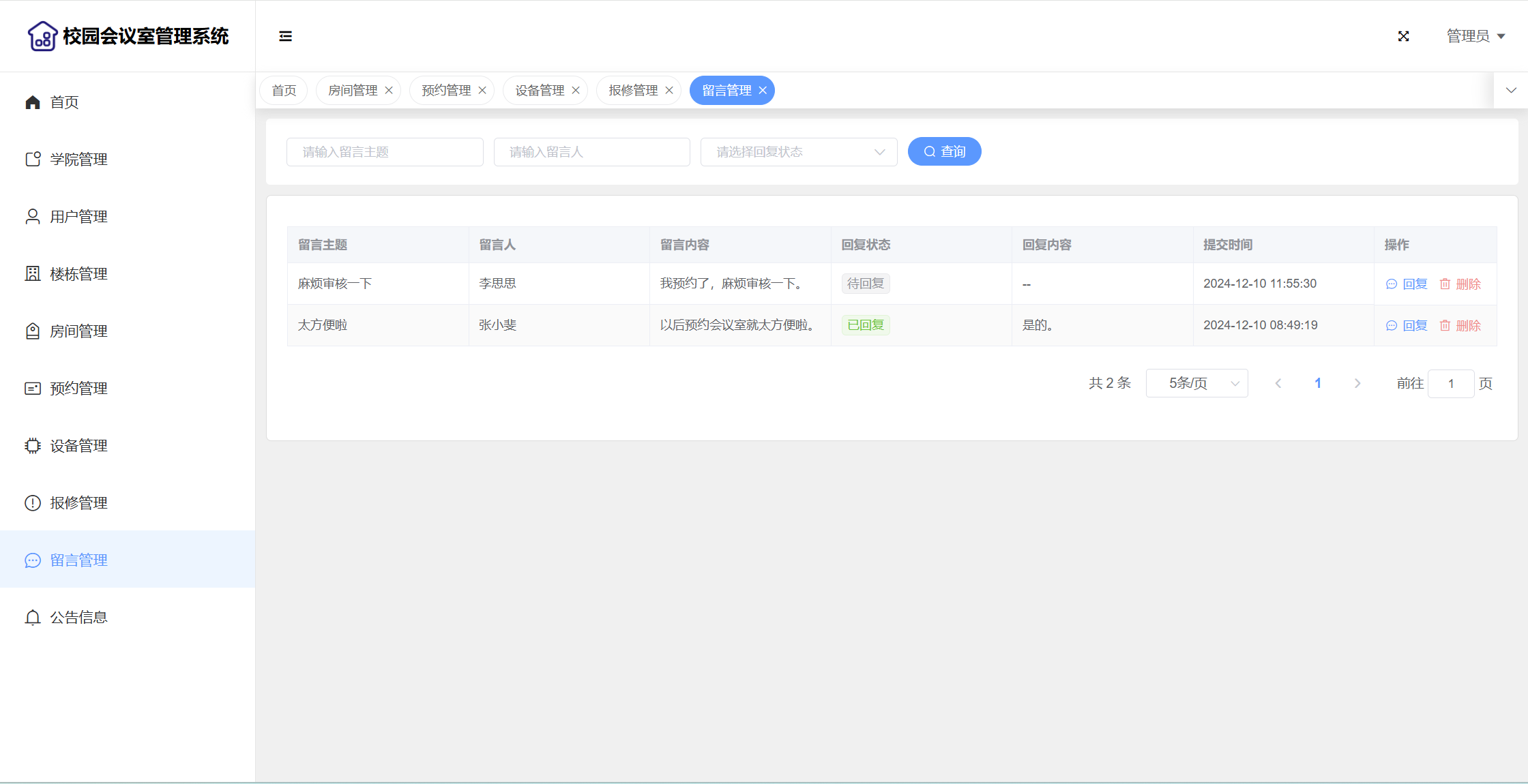Viewport: 1528px width, 784px height.
Task: Close the 房间管理 tab
Action: click(389, 91)
